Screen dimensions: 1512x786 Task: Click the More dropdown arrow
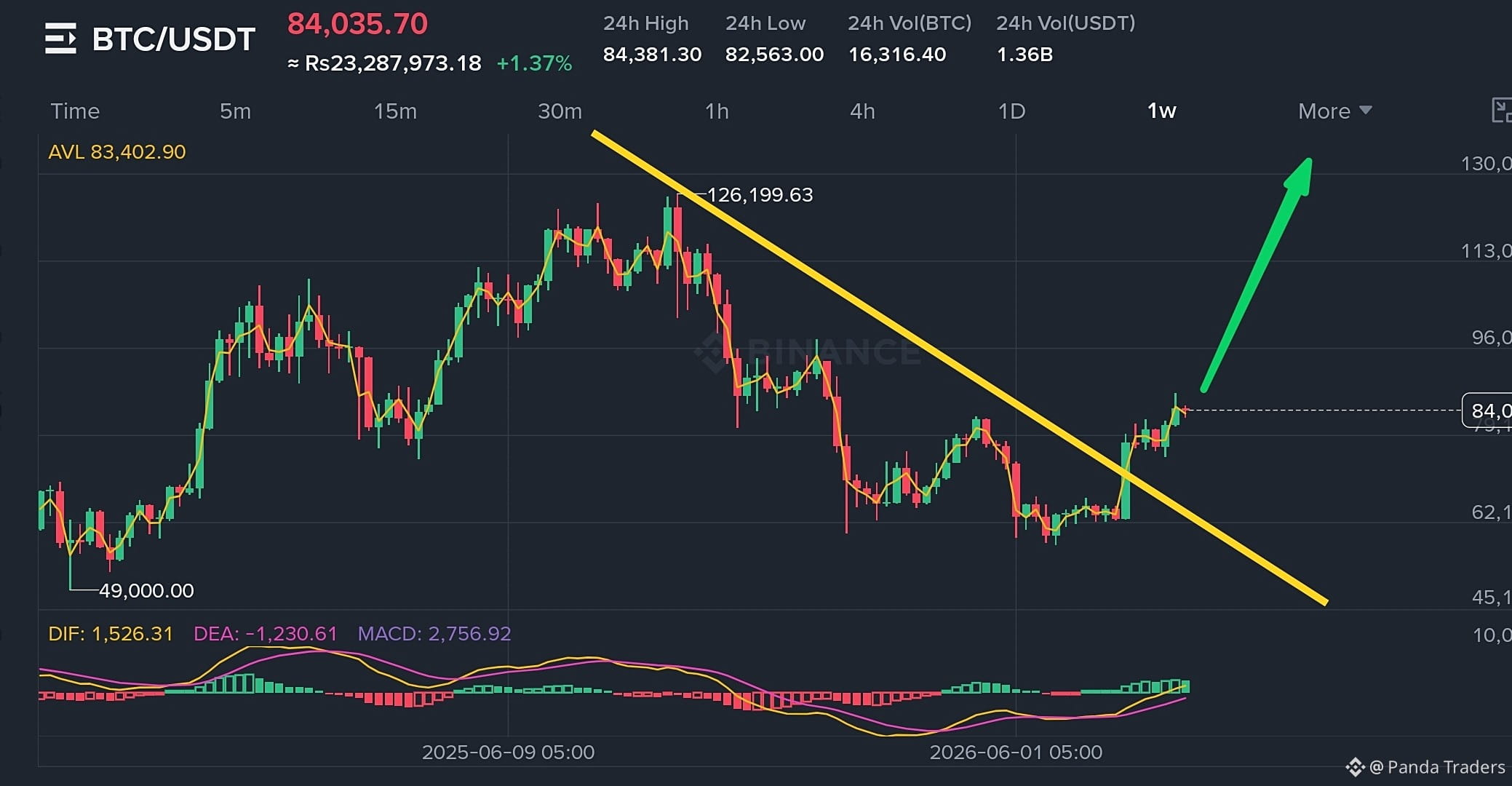[1366, 111]
